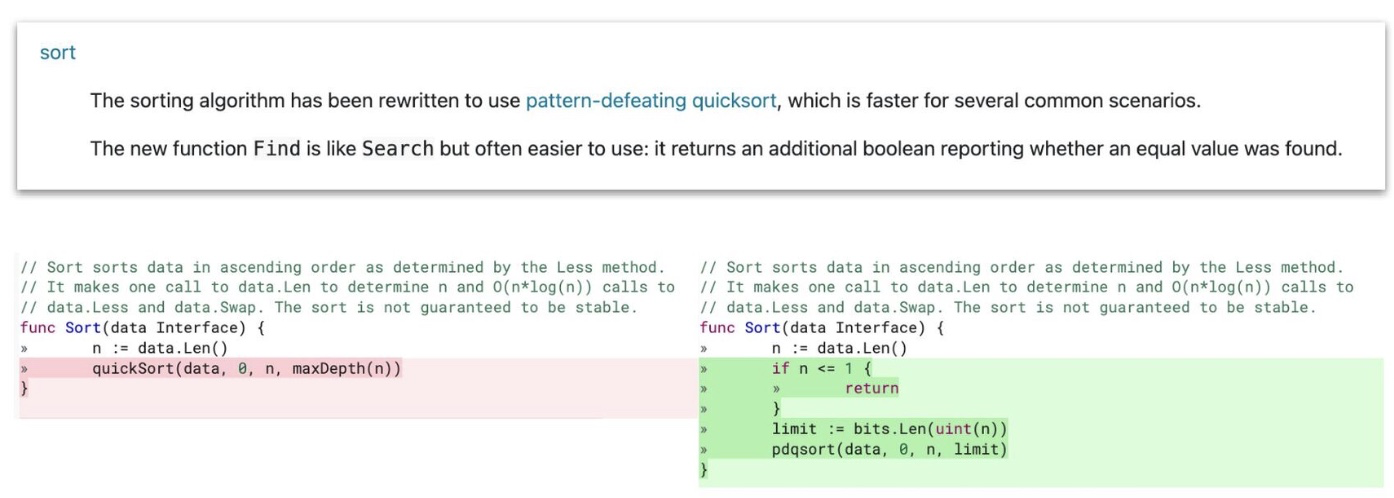Viewport: 1394px width, 498px height.
Task: Click the first comment line in the right pane
Action: tap(1022, 268)
